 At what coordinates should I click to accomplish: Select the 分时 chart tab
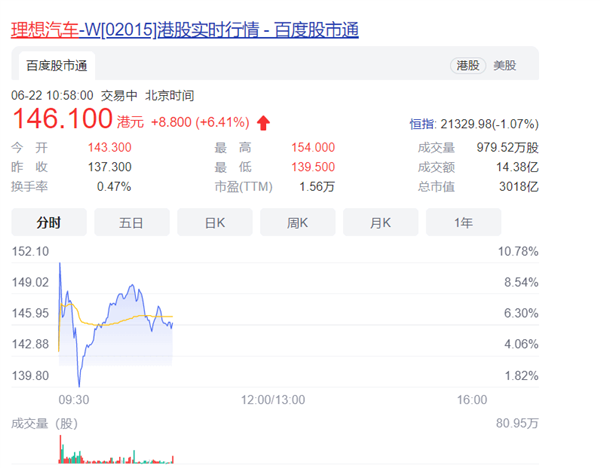[49, 222]
